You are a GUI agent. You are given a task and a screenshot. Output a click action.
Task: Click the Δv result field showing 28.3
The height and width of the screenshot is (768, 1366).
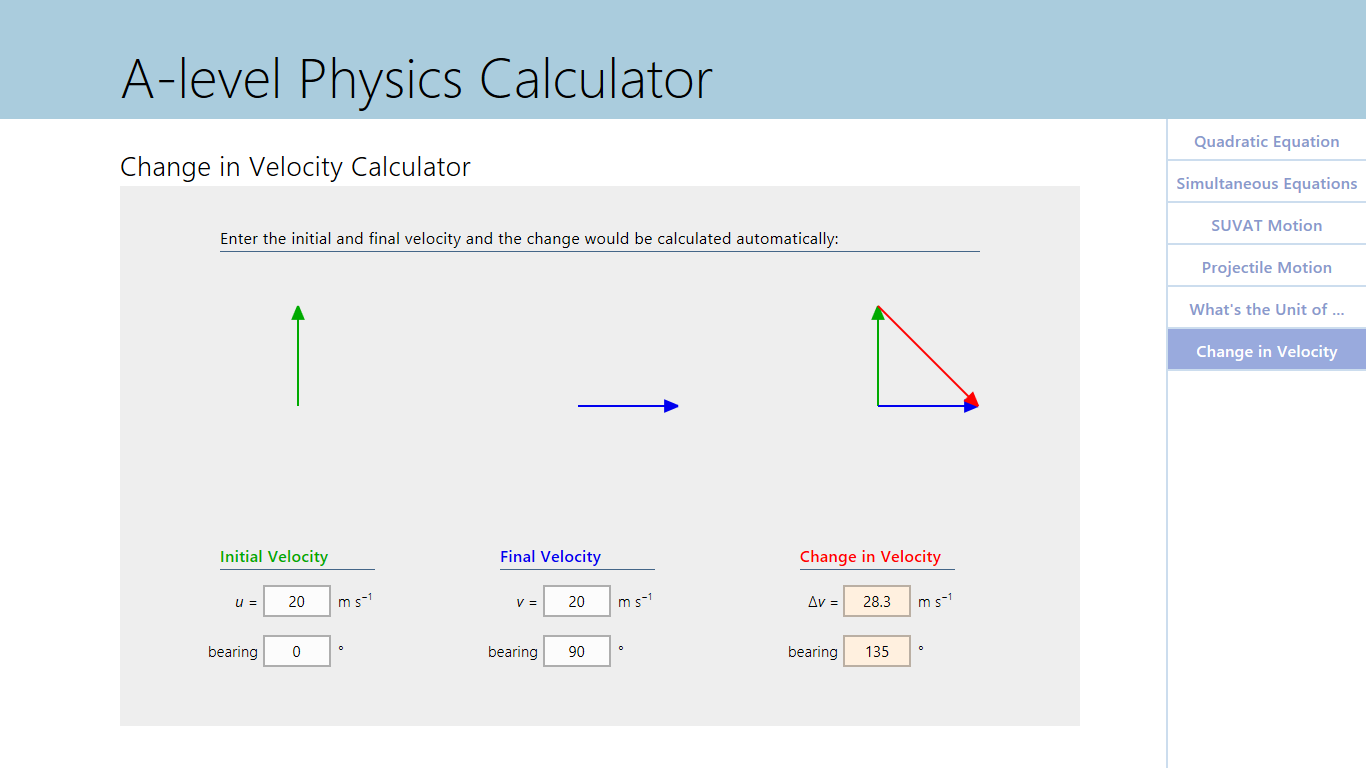pos(877,601)
